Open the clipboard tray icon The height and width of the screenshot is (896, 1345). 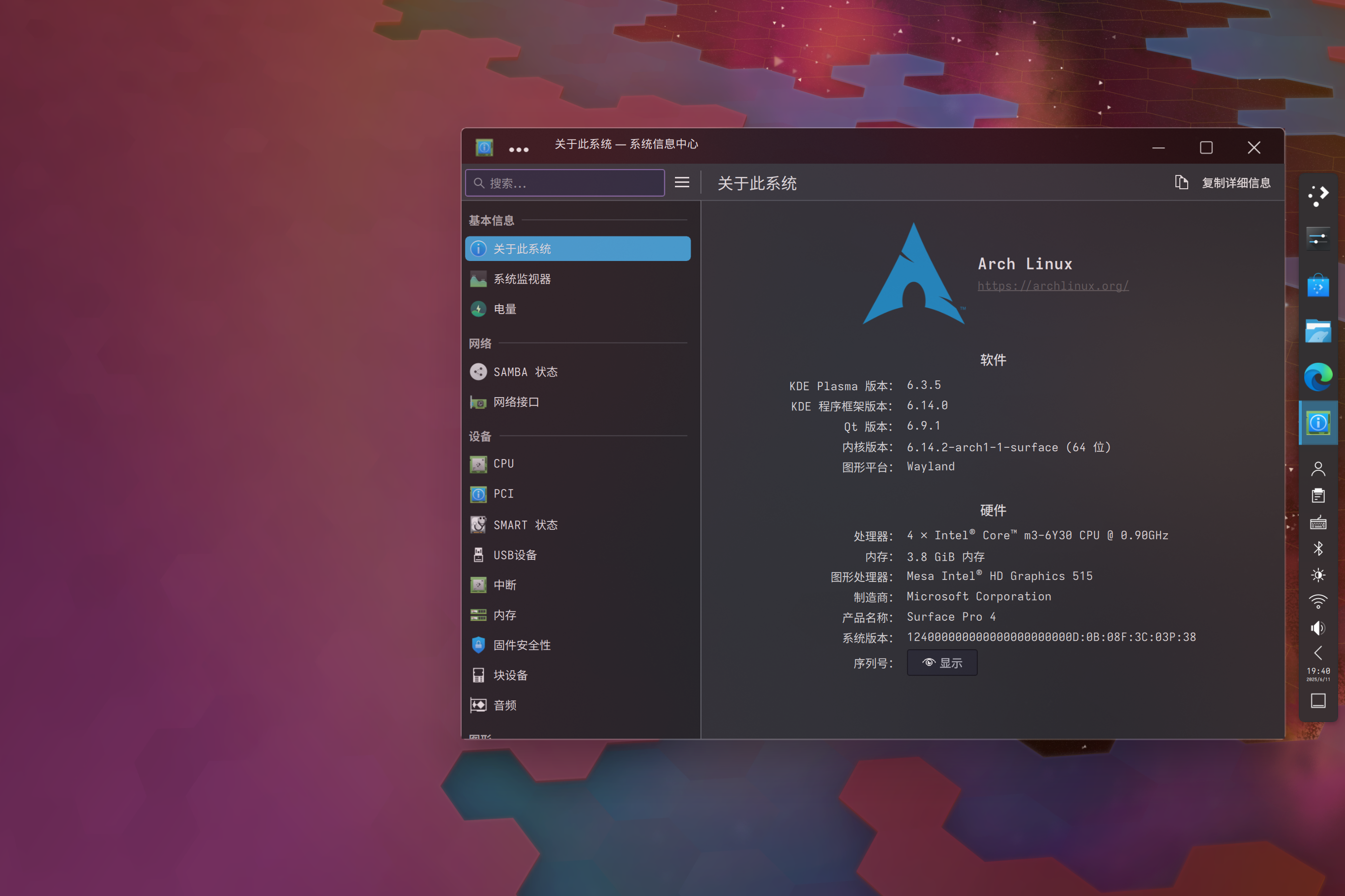[x=1317, y=495]
